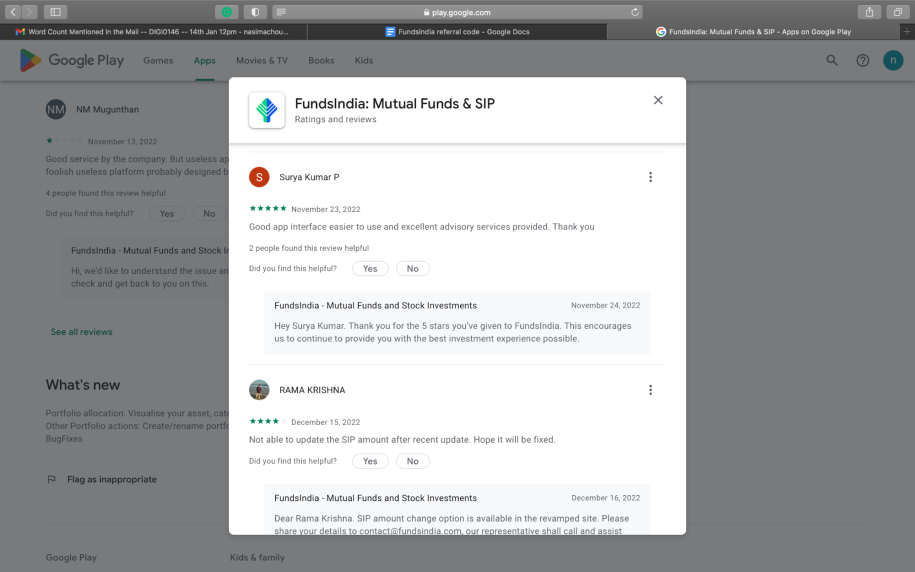Click 'FundsIndia: Mutual Funds & SIP' dialog title
Image resolution: width=915 pixels, height=572 pixels.
(x=394, y=103)
